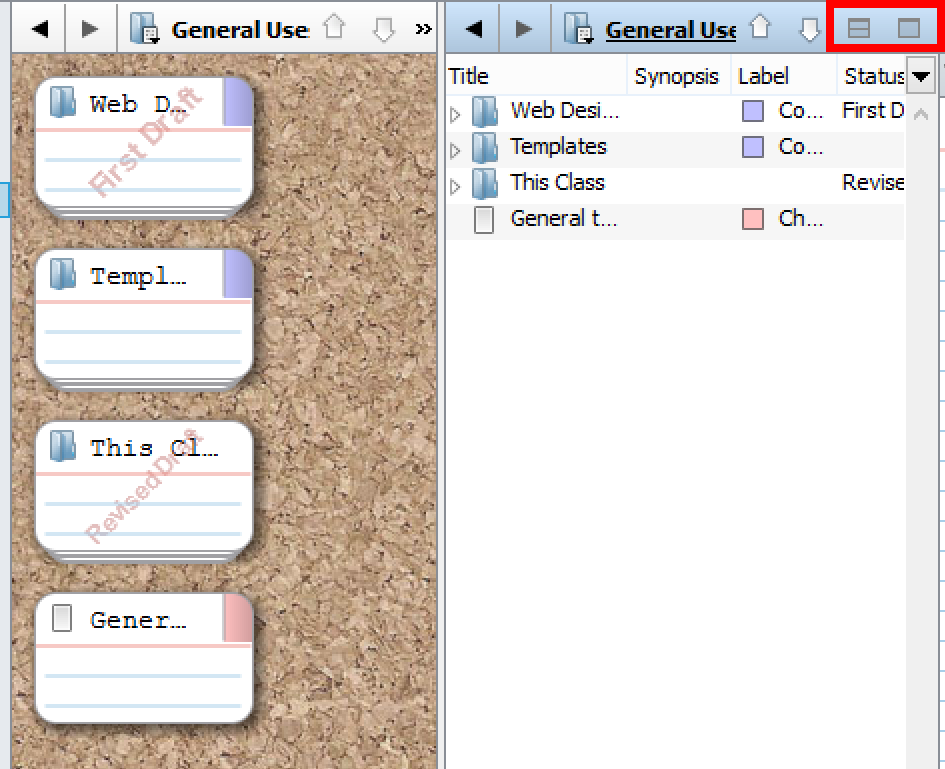Screen dimensions: 945x769
Task: Click the single-pane icon in the outliner header
Action: [908, 29]
